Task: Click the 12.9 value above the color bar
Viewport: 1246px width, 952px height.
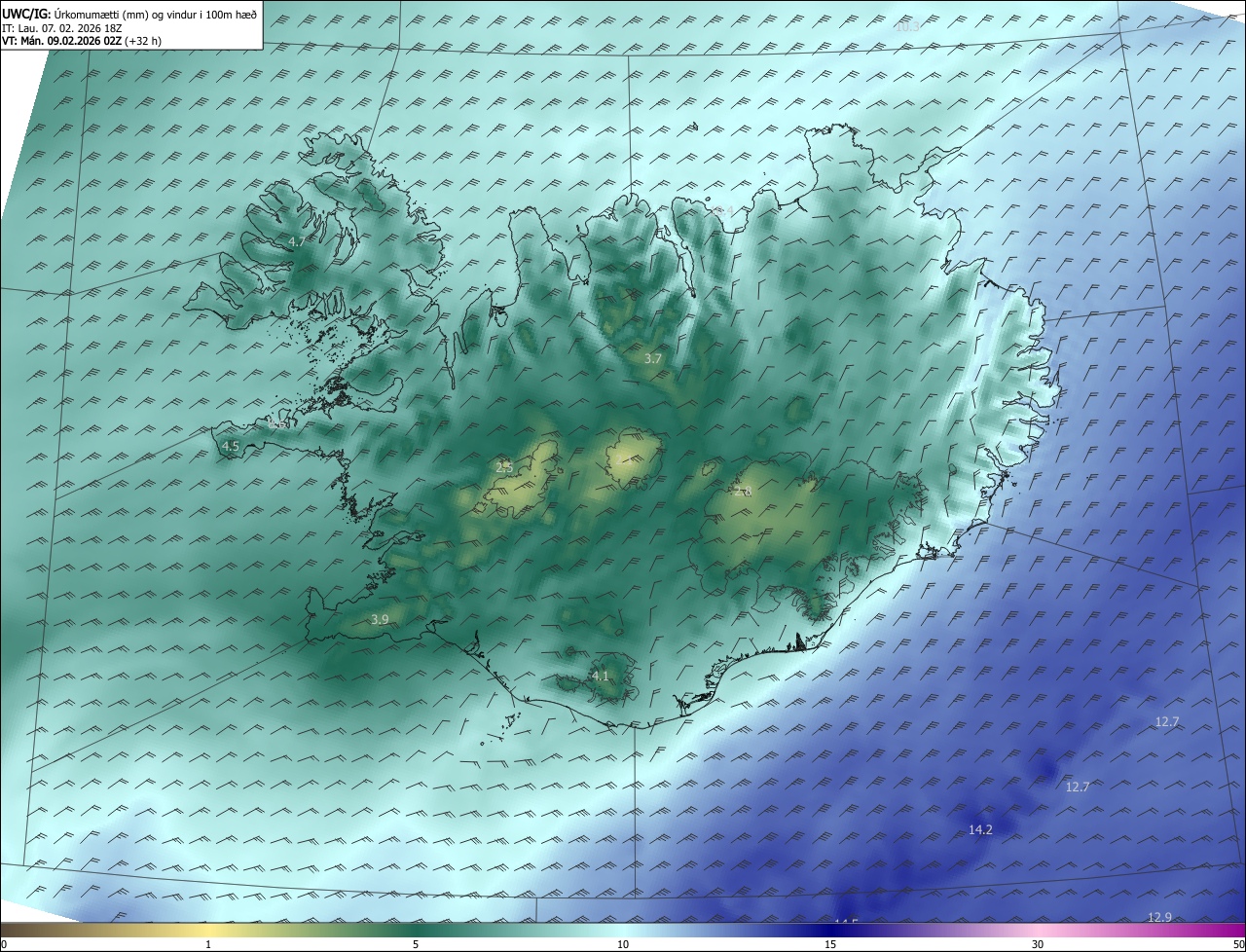Action: coord(1159,917)
